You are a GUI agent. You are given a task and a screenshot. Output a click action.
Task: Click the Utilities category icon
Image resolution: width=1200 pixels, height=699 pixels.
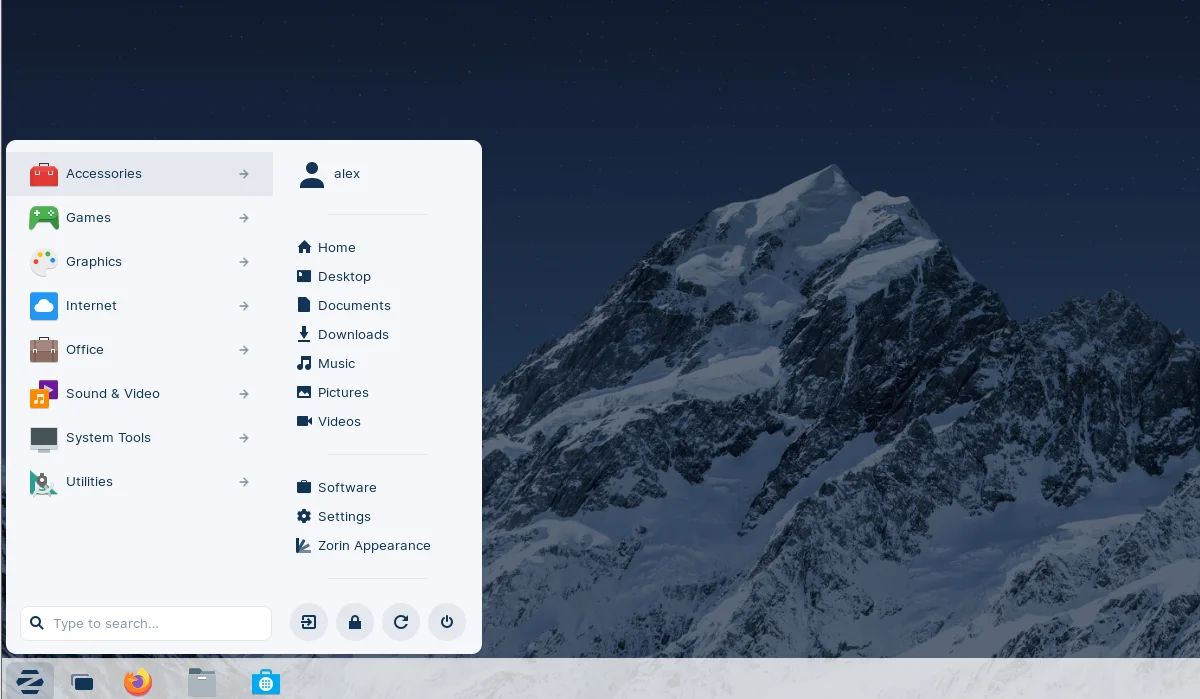[44, 482]
